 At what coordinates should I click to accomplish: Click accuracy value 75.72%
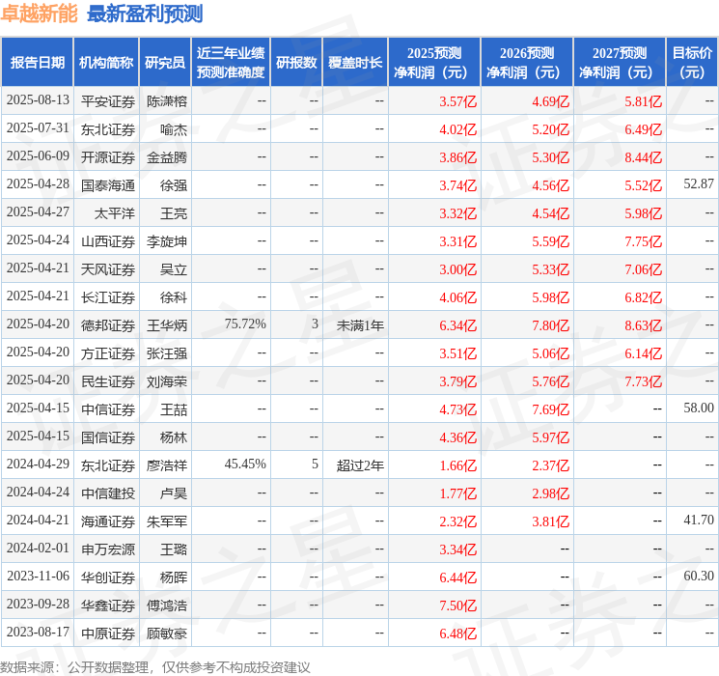coord(245,324)
